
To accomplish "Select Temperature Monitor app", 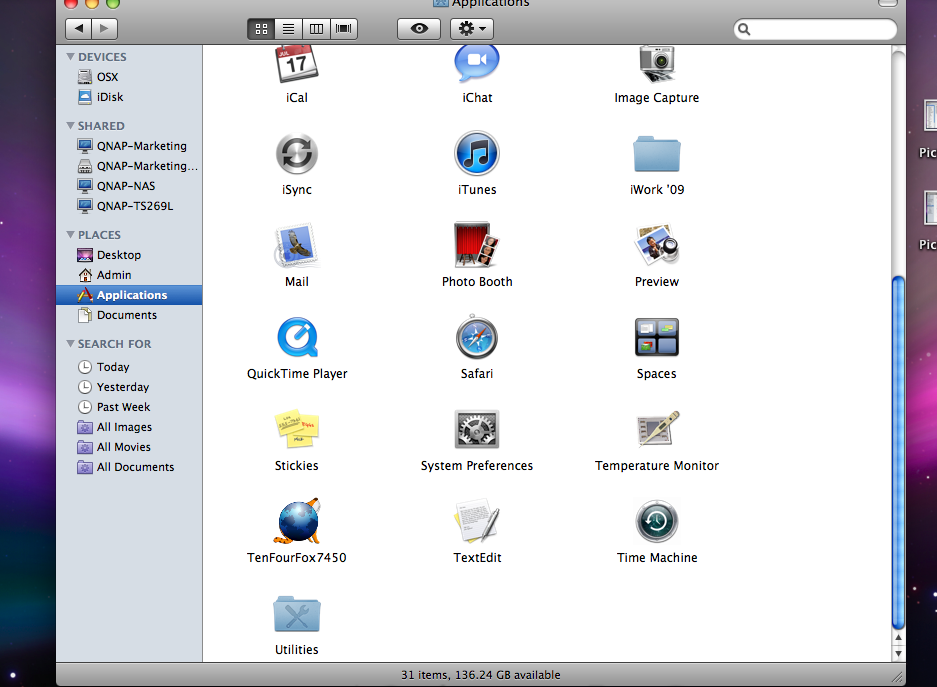I will click(x=657, y=429).
